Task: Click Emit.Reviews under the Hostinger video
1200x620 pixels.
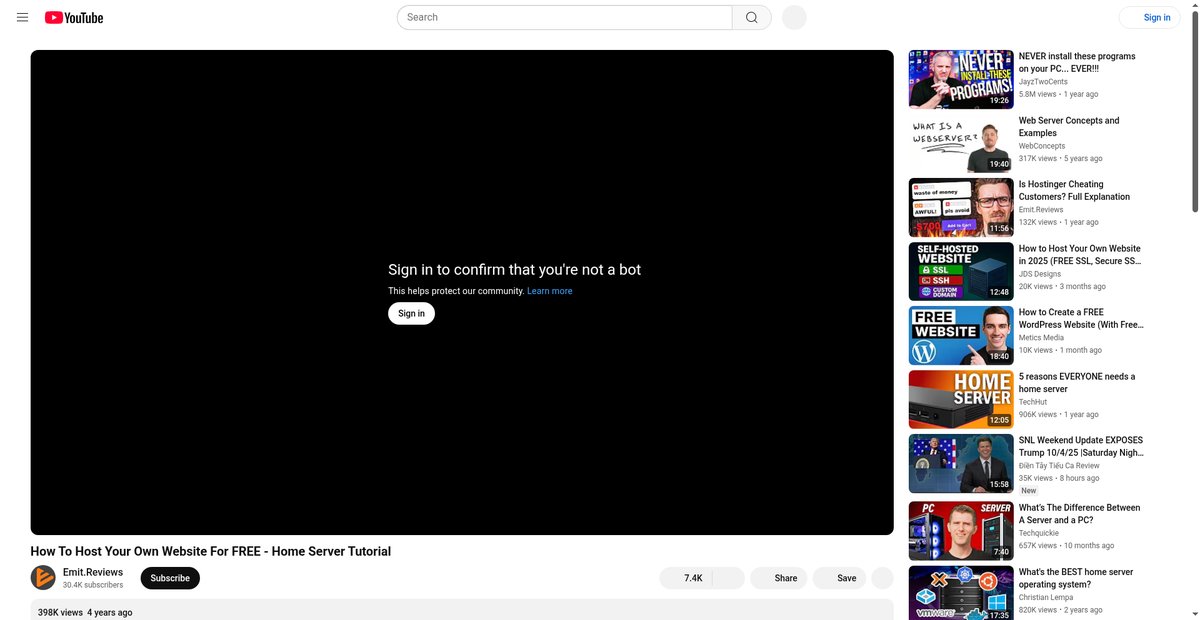Action: click(1041, 210)
